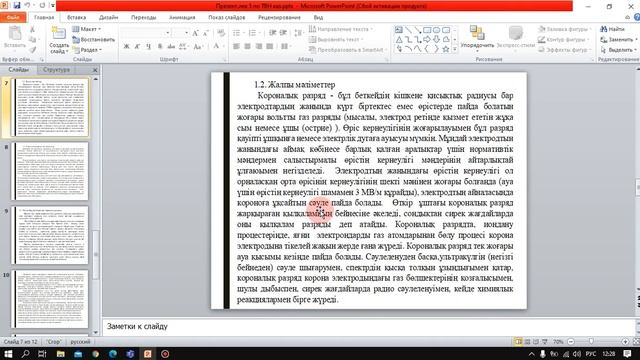
Task: Clear all formatting with the eraser icon
Action: pyautogui.click(x=221, y=33)
